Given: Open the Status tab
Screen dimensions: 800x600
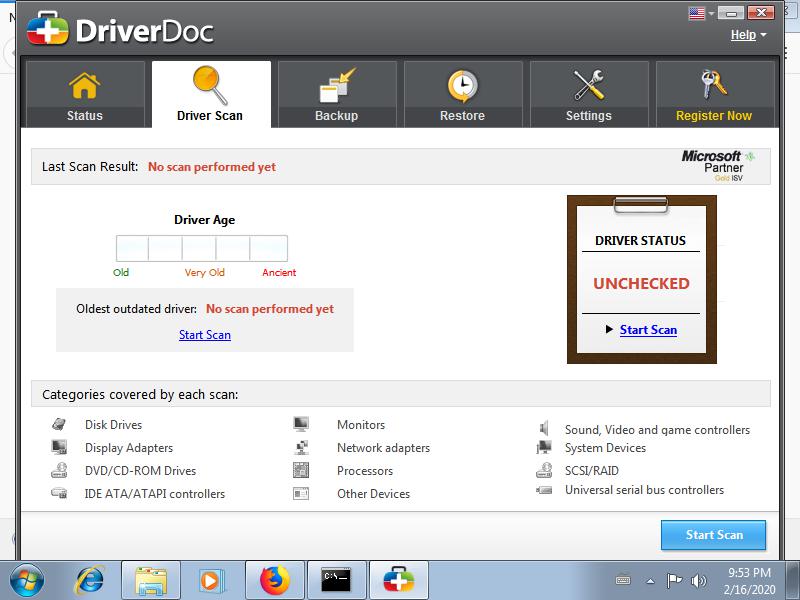Looking at the screenshot, I should (85, 94).
